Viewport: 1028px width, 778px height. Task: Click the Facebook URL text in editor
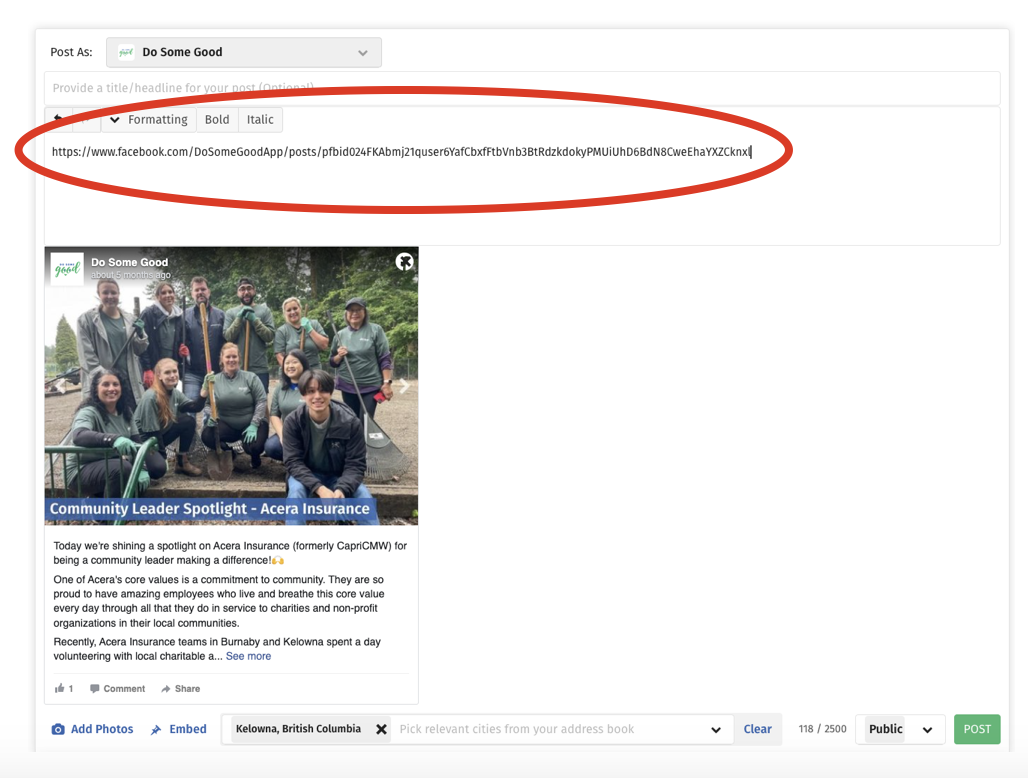coord(401,152)
